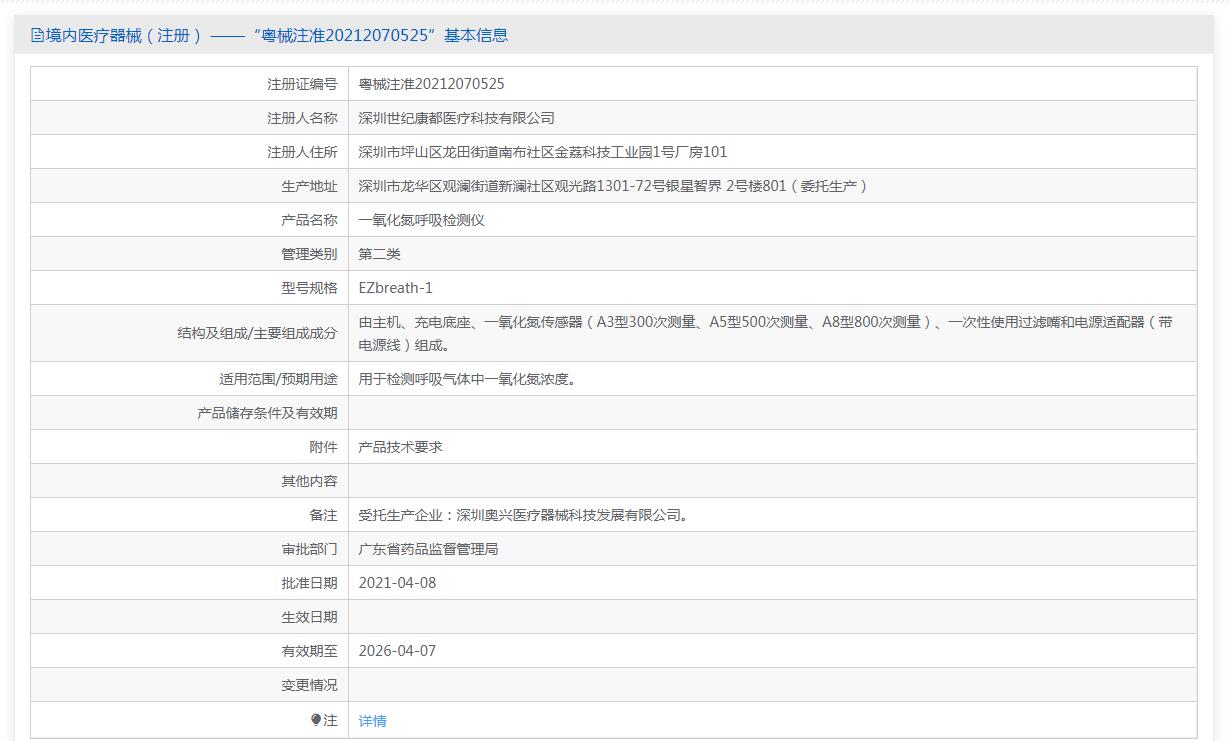Click the 生效日期 row label

309,617
